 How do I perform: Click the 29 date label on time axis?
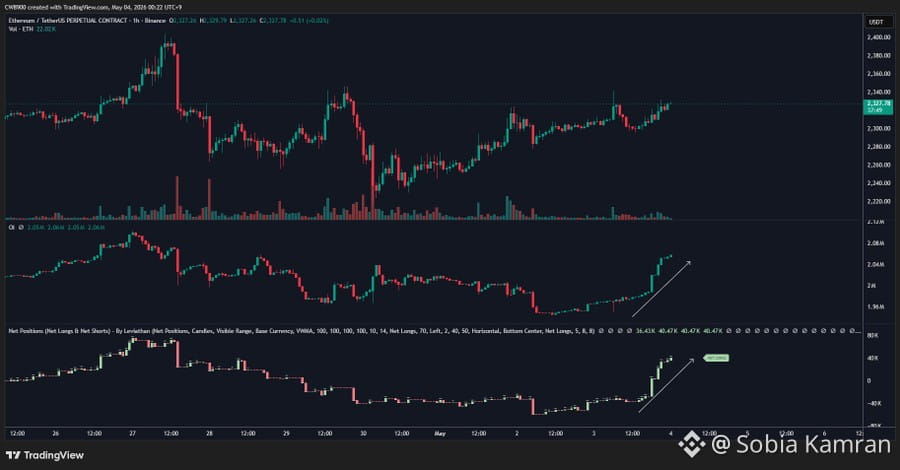(x=286, y=434)
